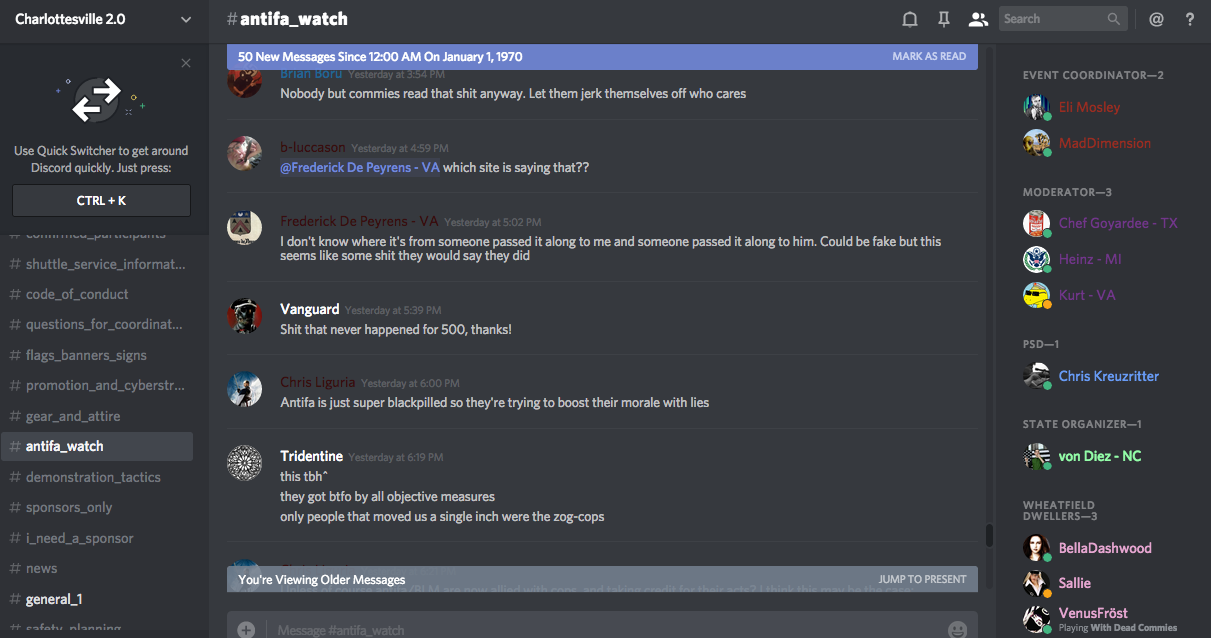The image size is (1211, 638).
Task: Click search magnifier icon
Action: tap(1114, 19)
